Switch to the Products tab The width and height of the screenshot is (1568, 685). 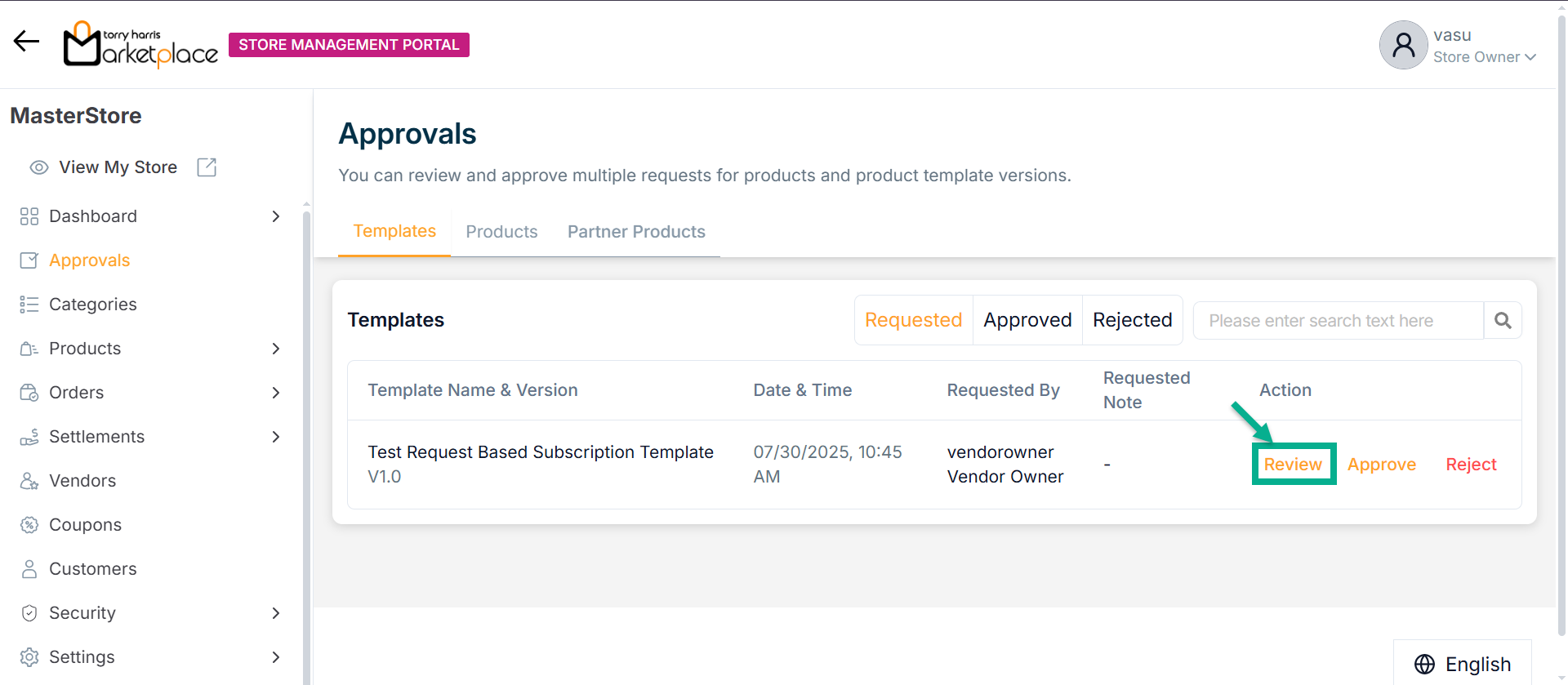[x=501, y=232]
